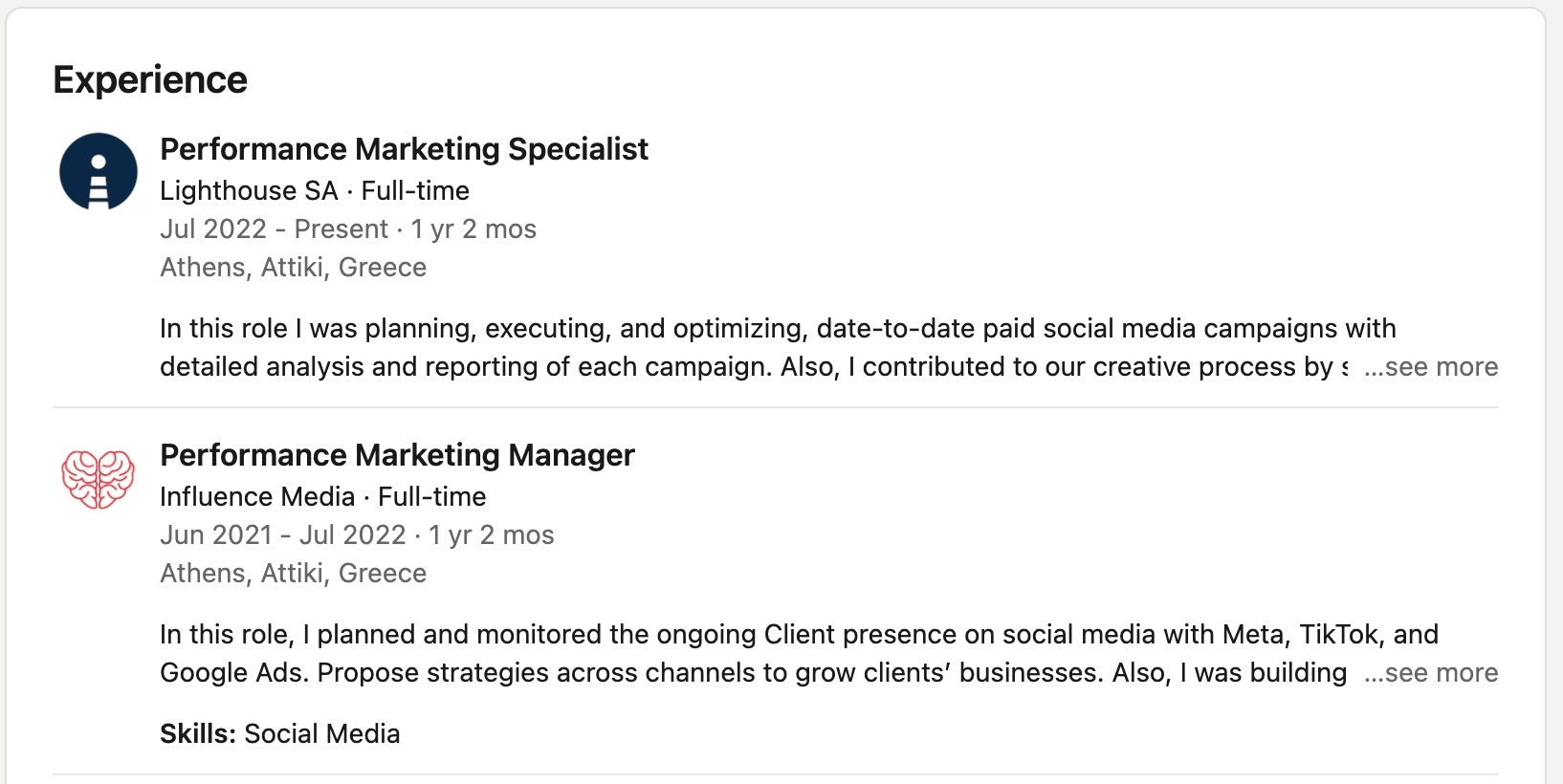Click the Full-time label beside Lighthouse SA

coord(415,191)
